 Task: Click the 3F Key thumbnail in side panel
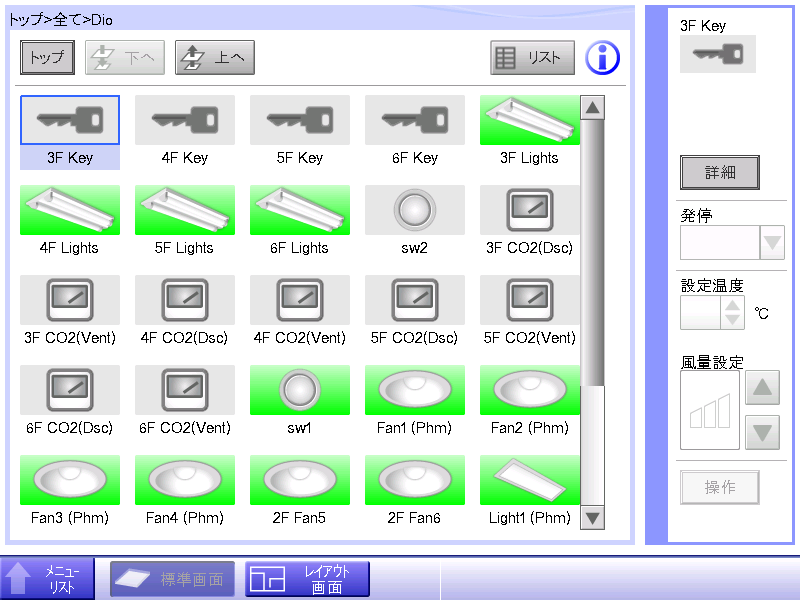tap(718, 54)
